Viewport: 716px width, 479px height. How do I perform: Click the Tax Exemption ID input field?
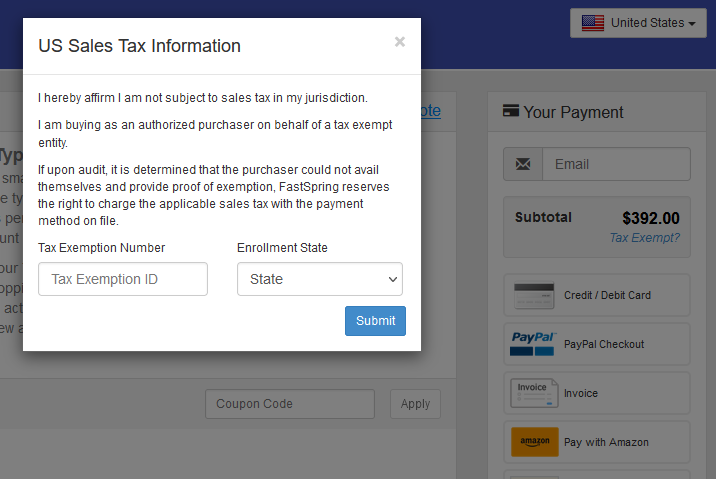coord(123,279)
